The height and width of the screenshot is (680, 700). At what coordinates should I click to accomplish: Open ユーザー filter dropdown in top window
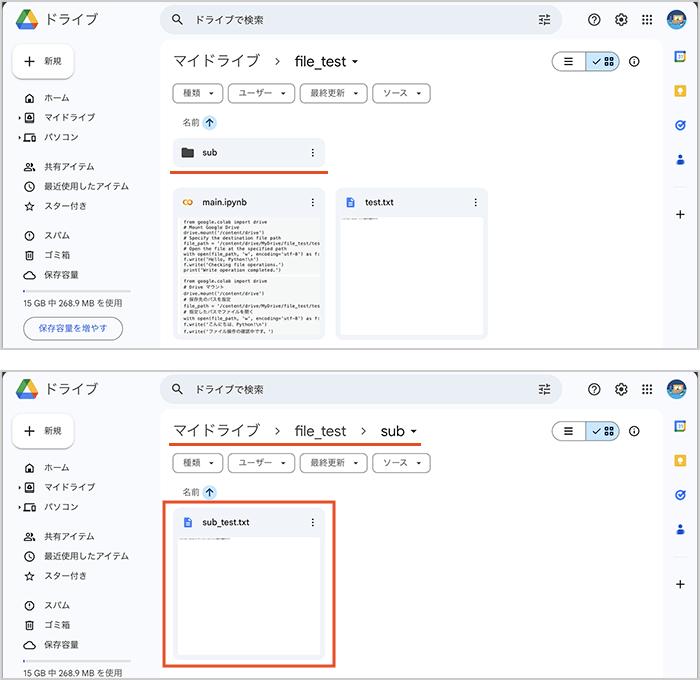pyautogui.click(x=261, y=93)
